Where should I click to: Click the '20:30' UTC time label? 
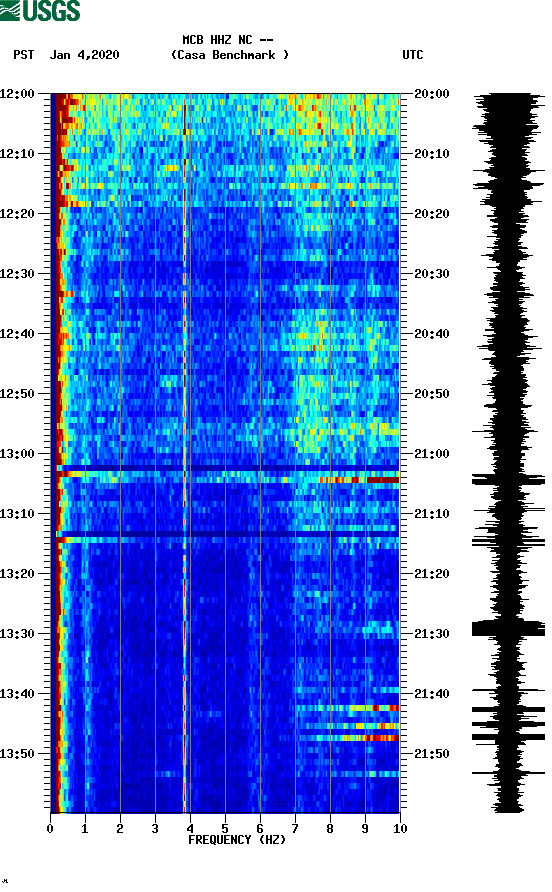point(432,274)
